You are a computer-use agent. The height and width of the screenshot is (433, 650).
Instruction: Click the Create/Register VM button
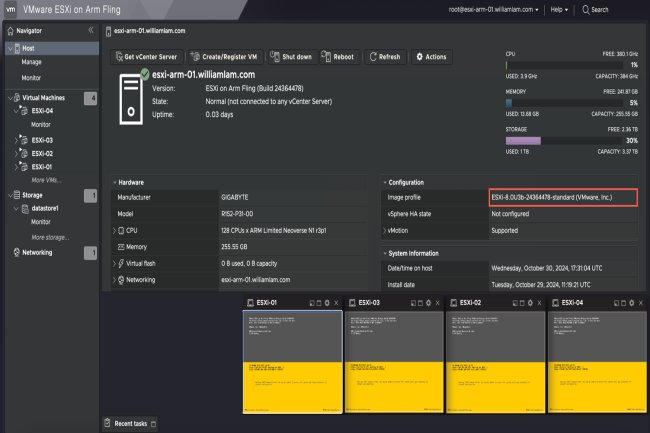click(225, 57)
